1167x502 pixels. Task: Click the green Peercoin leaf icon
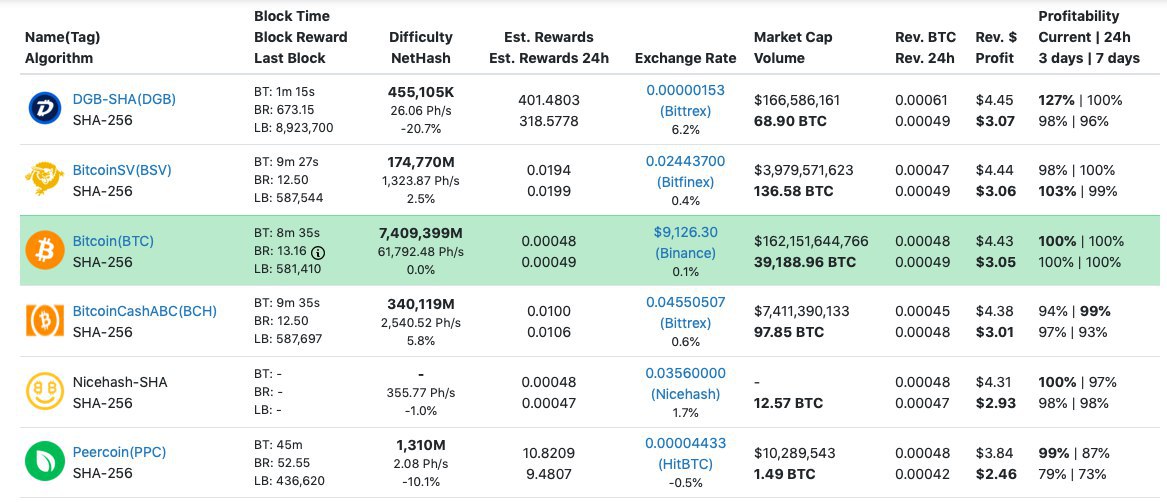45,462
